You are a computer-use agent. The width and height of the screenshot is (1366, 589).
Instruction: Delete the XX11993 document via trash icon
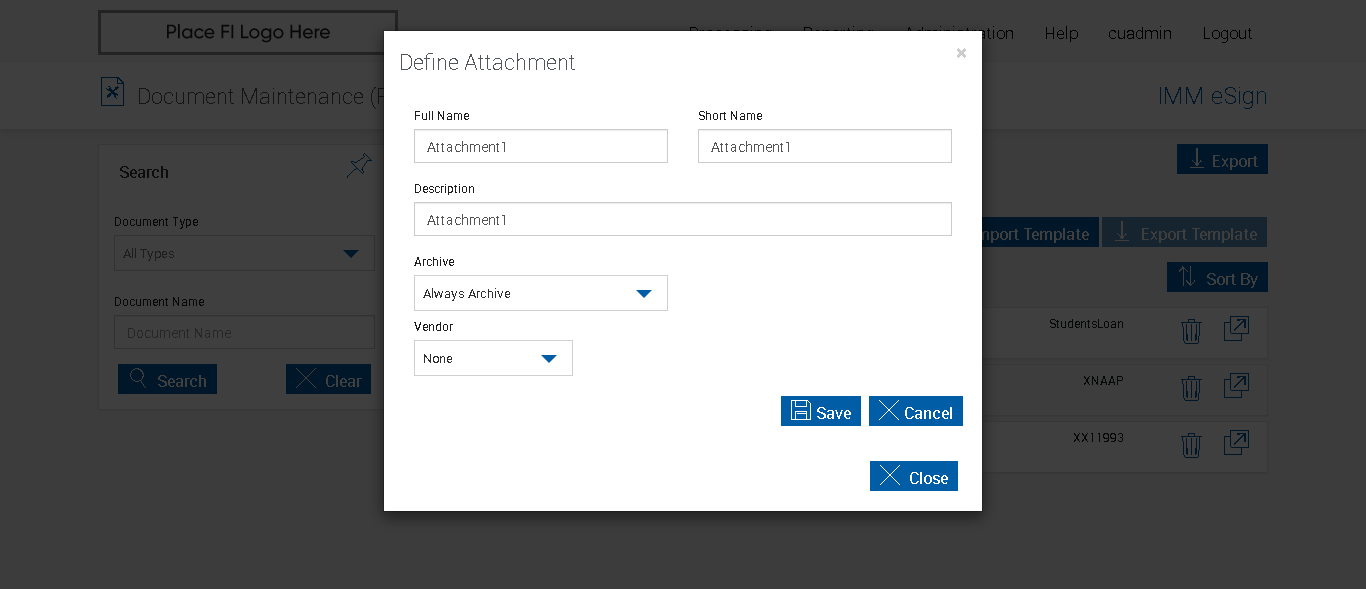point(1190,445)
